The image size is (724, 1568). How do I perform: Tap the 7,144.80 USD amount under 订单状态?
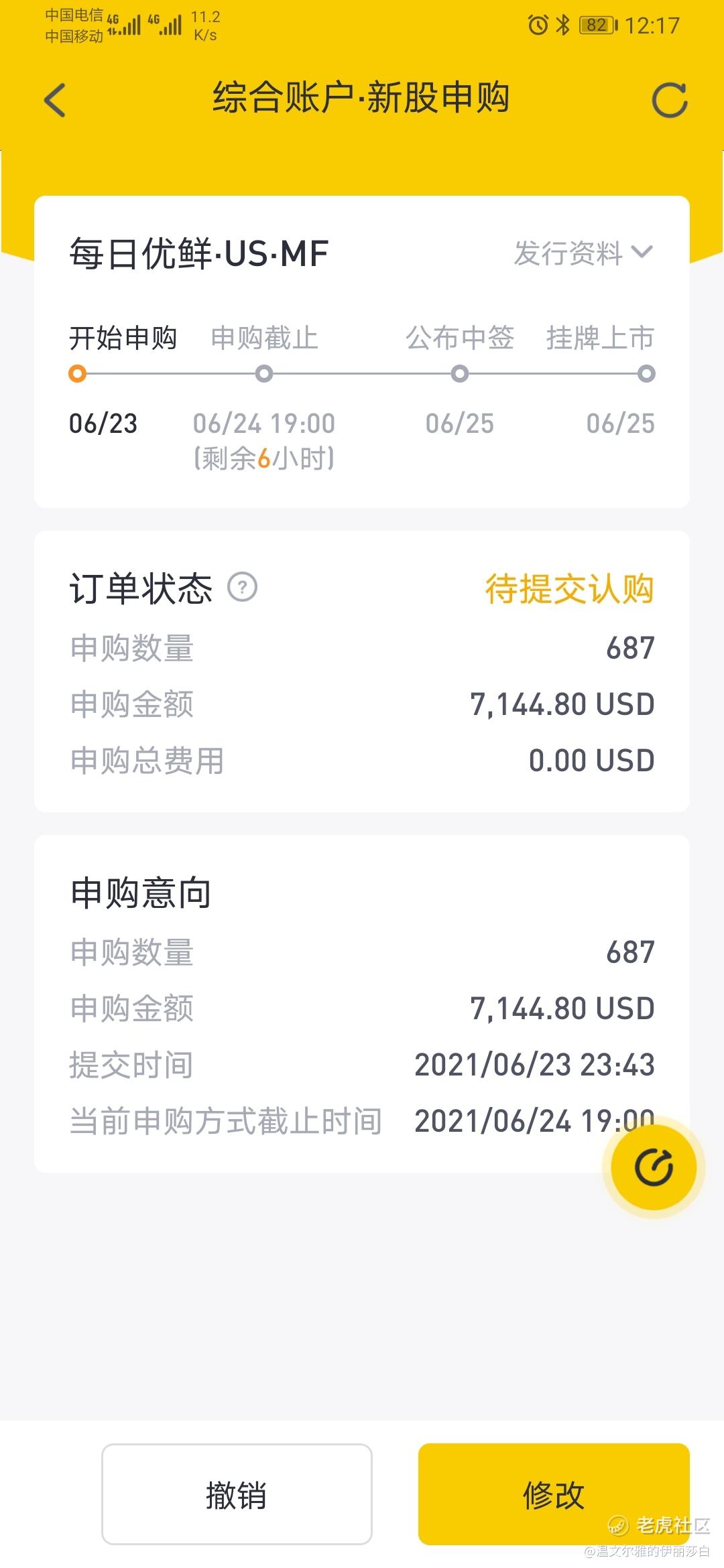[x=562, y=704]
